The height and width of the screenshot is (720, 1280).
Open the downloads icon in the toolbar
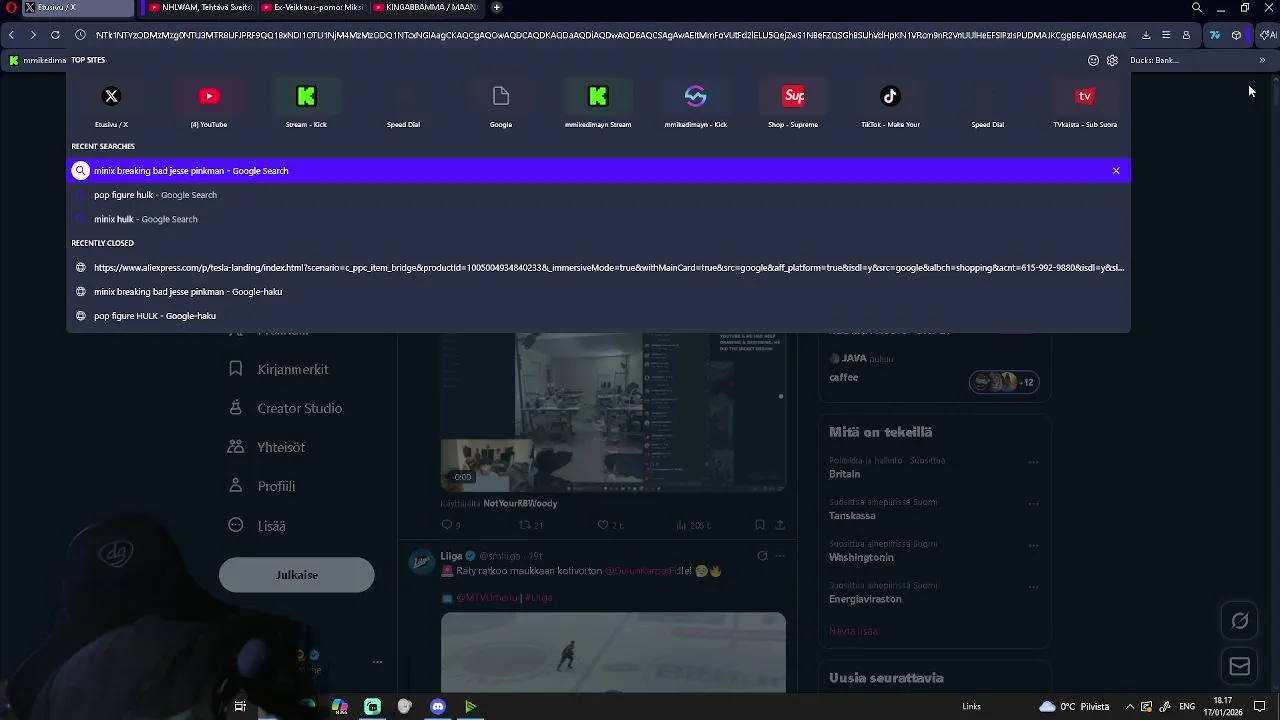coord(1146,35)
